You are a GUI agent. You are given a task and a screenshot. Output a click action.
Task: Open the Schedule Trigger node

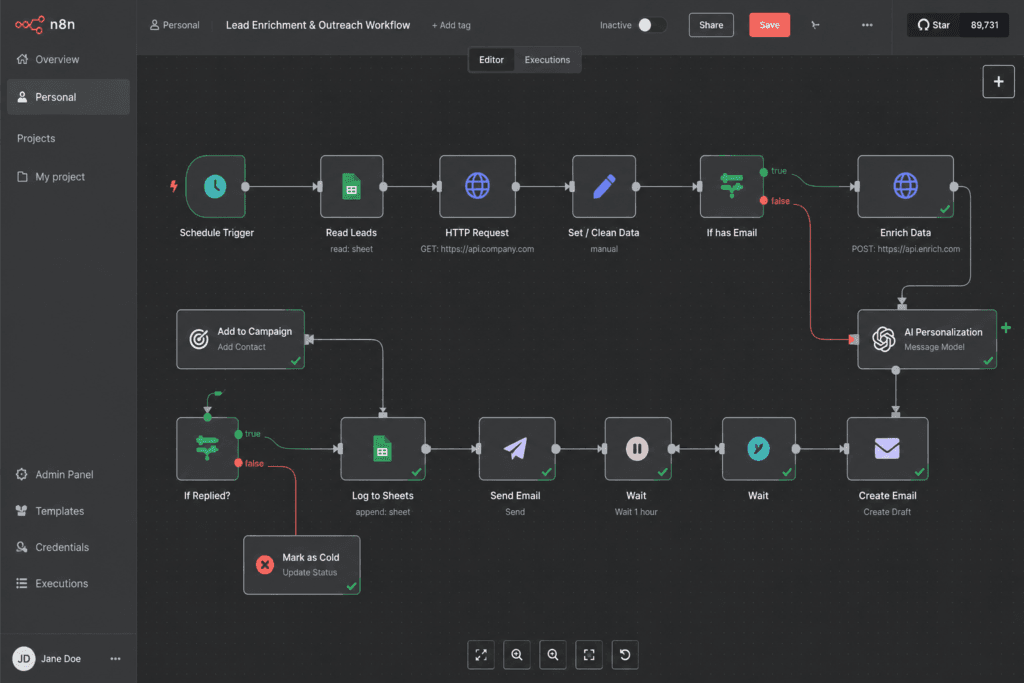pos(216,187)
